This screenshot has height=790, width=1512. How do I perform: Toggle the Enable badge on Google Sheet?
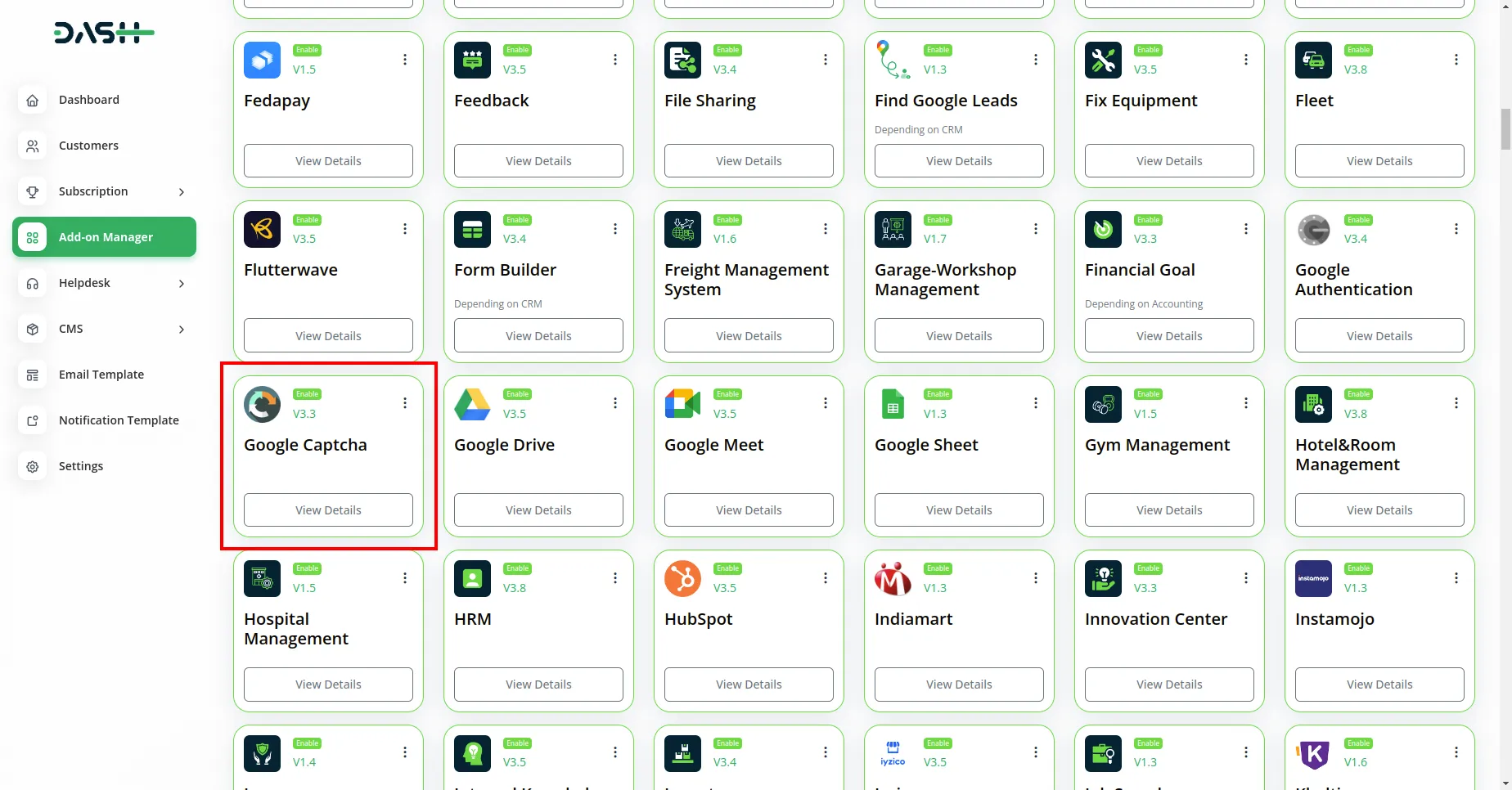[x=938, y=394]
